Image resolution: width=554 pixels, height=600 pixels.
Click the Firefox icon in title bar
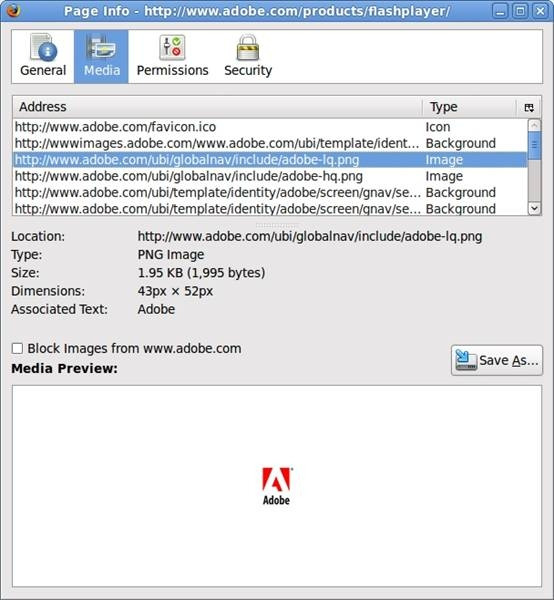pos(12,11)
